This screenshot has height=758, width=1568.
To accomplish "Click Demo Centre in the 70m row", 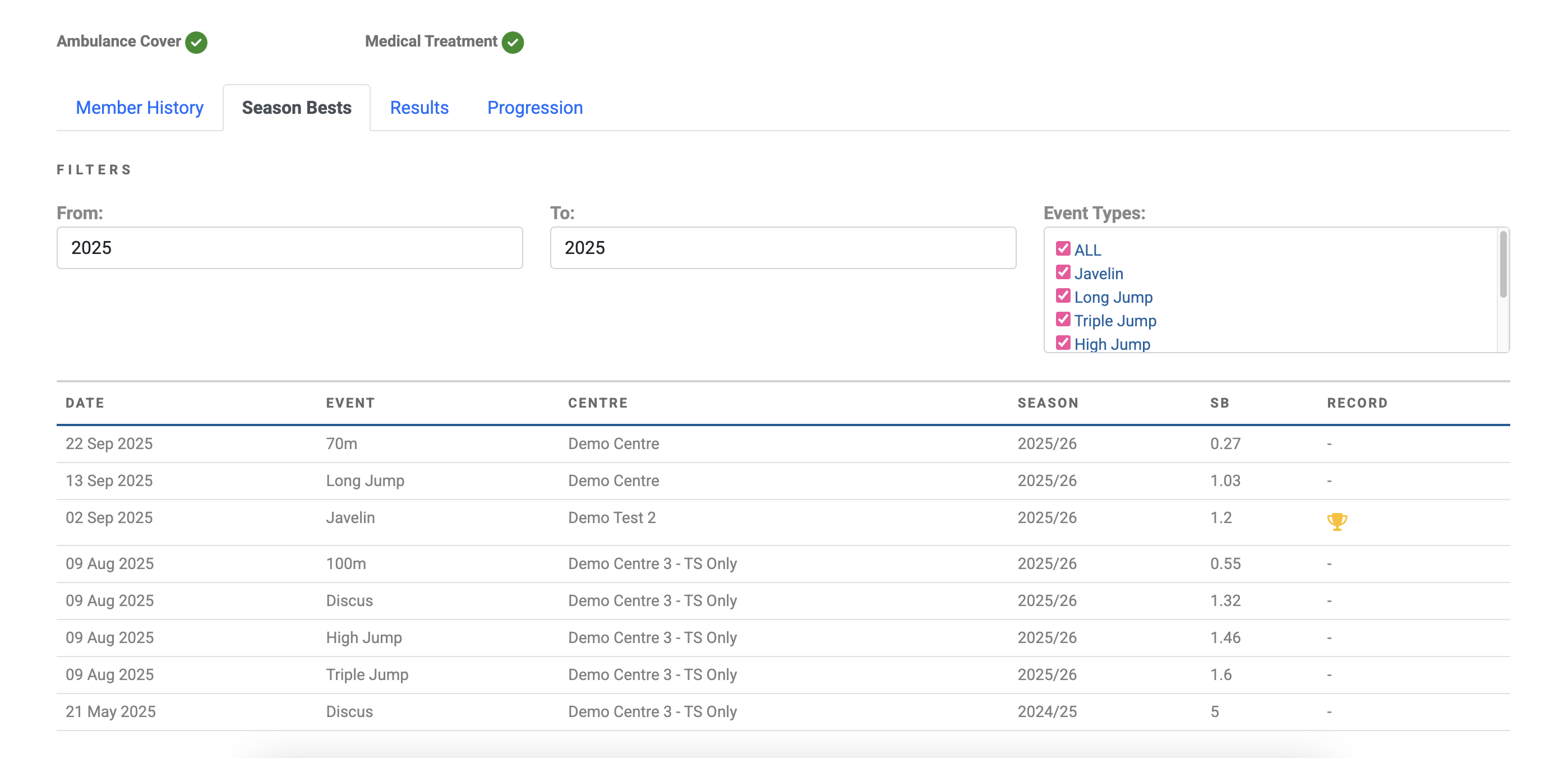I will [x=614, y=443].
